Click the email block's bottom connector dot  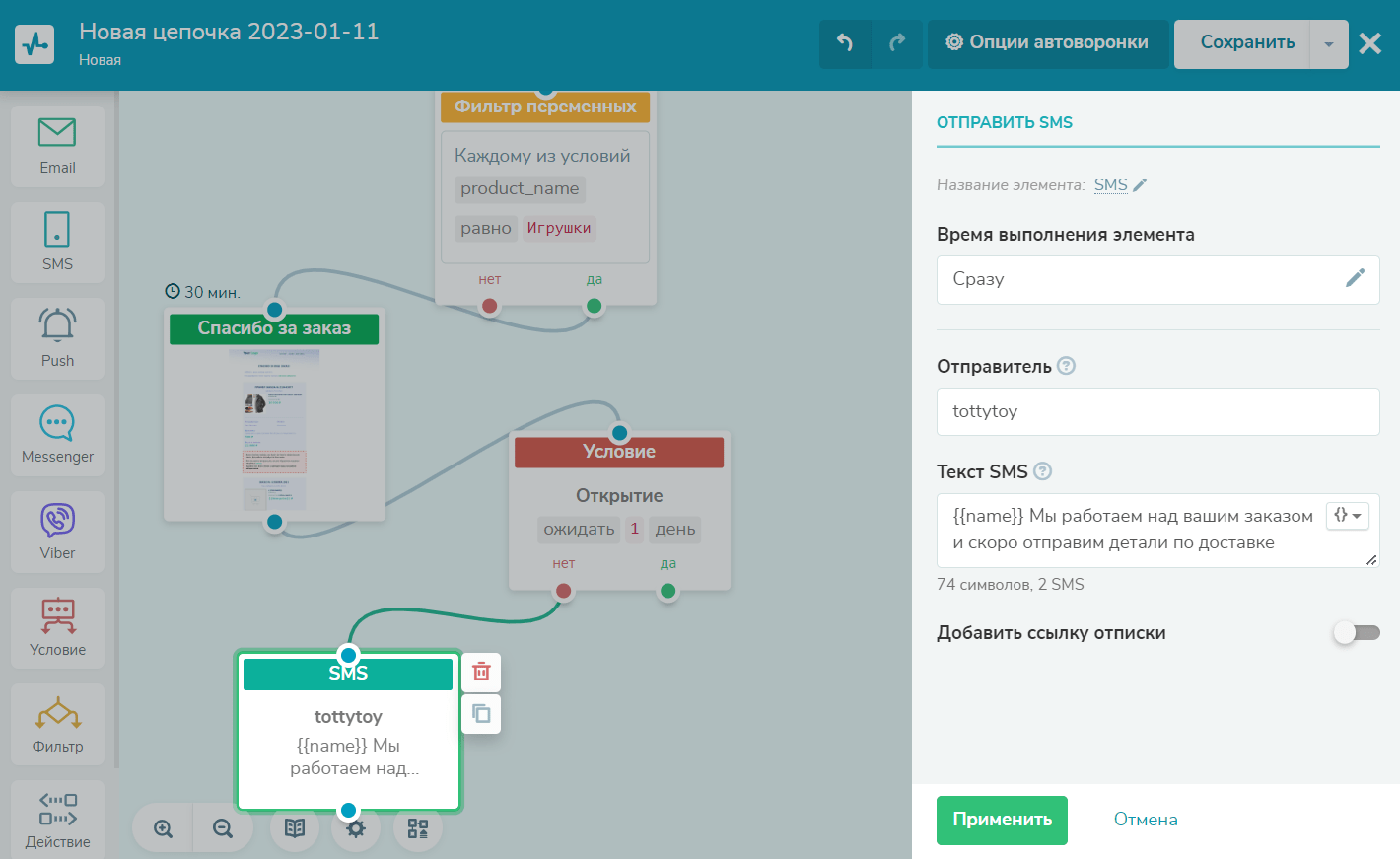(274, 522)
